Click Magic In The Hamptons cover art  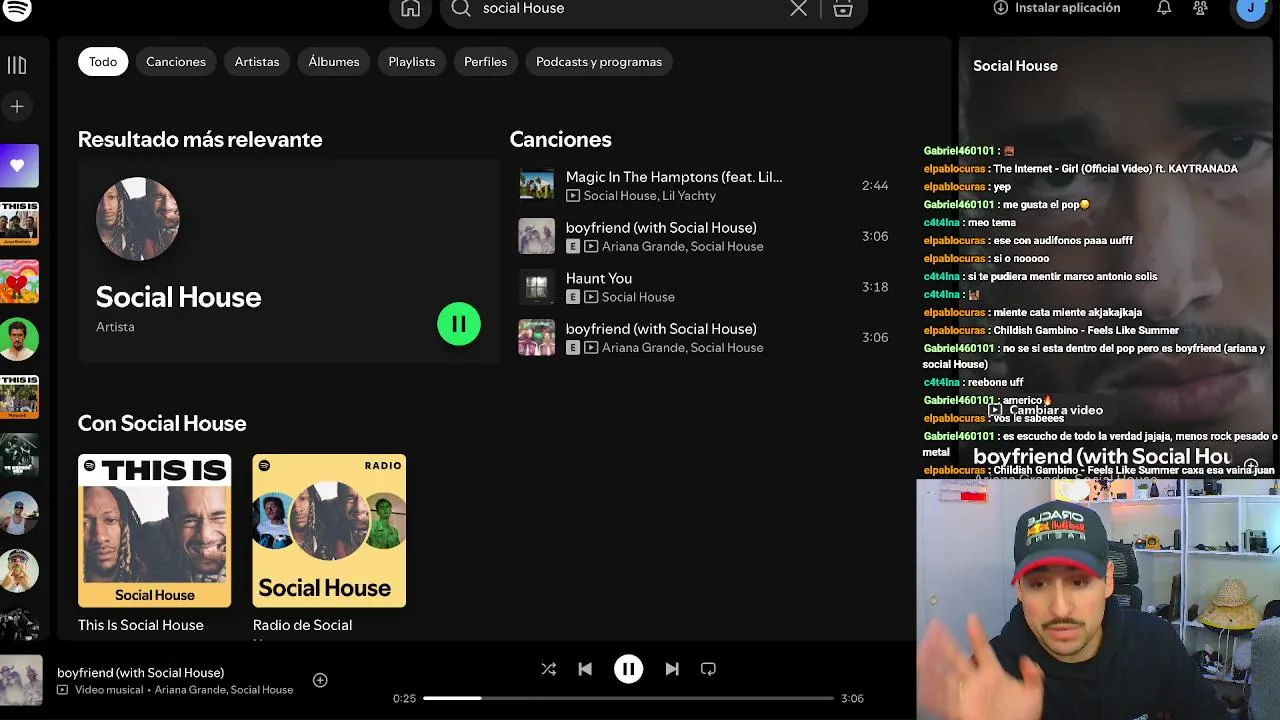536,185
